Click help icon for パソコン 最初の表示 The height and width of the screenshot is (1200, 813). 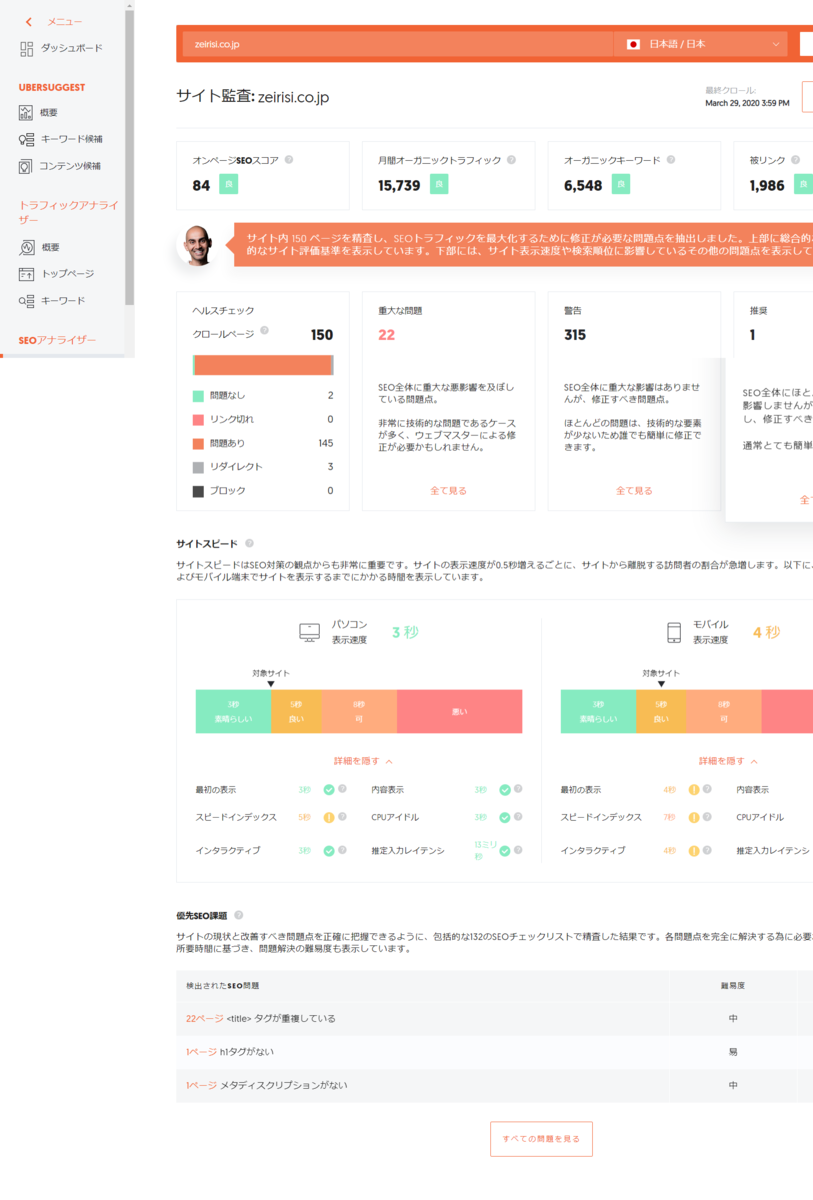(343, 790)
